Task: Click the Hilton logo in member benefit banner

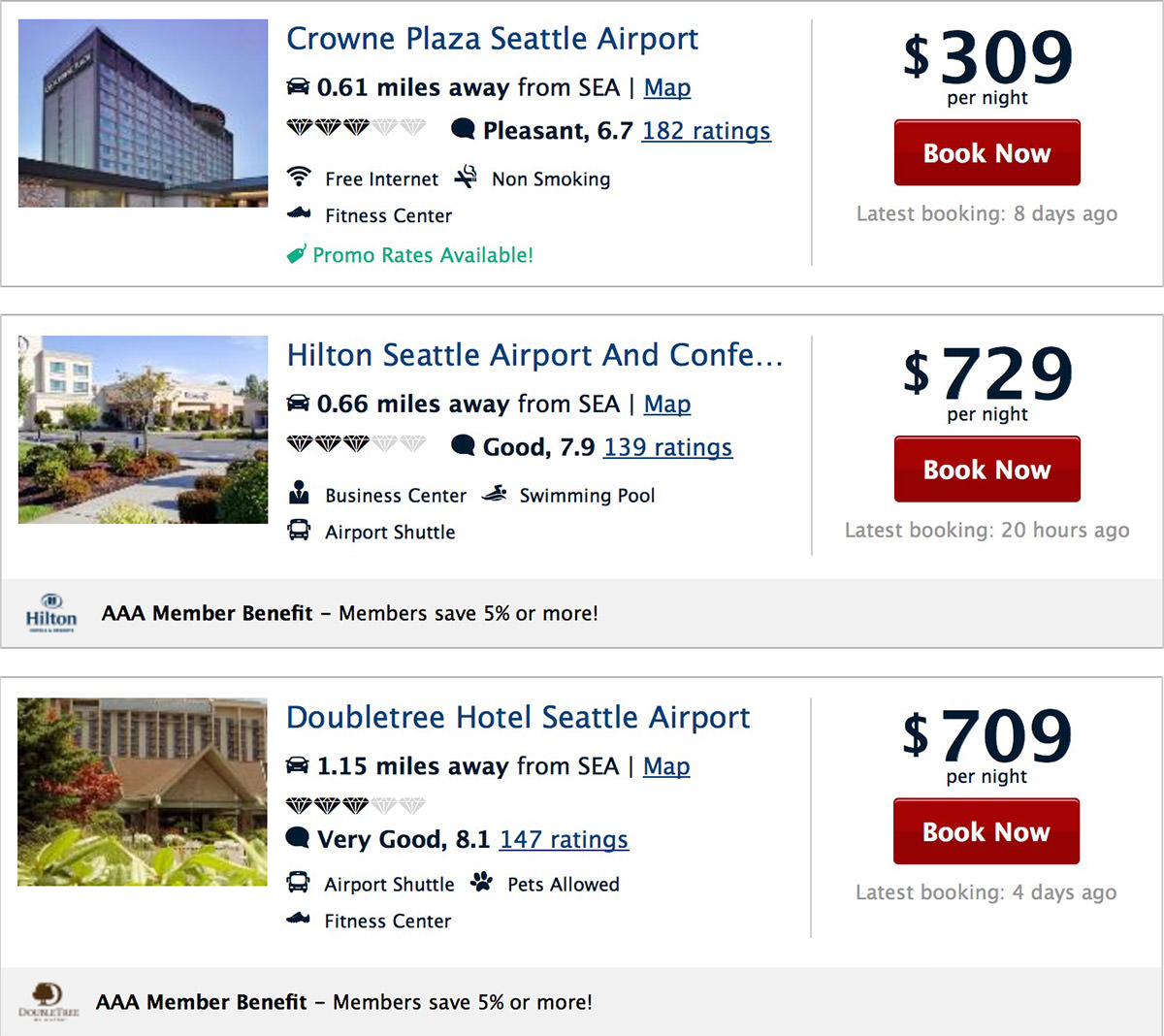Action: coord(51,613)
